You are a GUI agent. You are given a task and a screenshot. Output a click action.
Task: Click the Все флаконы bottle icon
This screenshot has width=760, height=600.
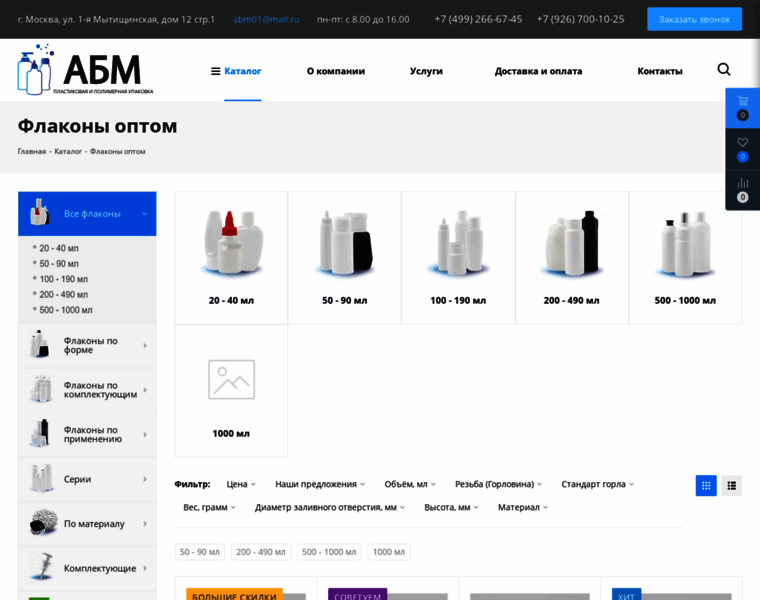40,212
